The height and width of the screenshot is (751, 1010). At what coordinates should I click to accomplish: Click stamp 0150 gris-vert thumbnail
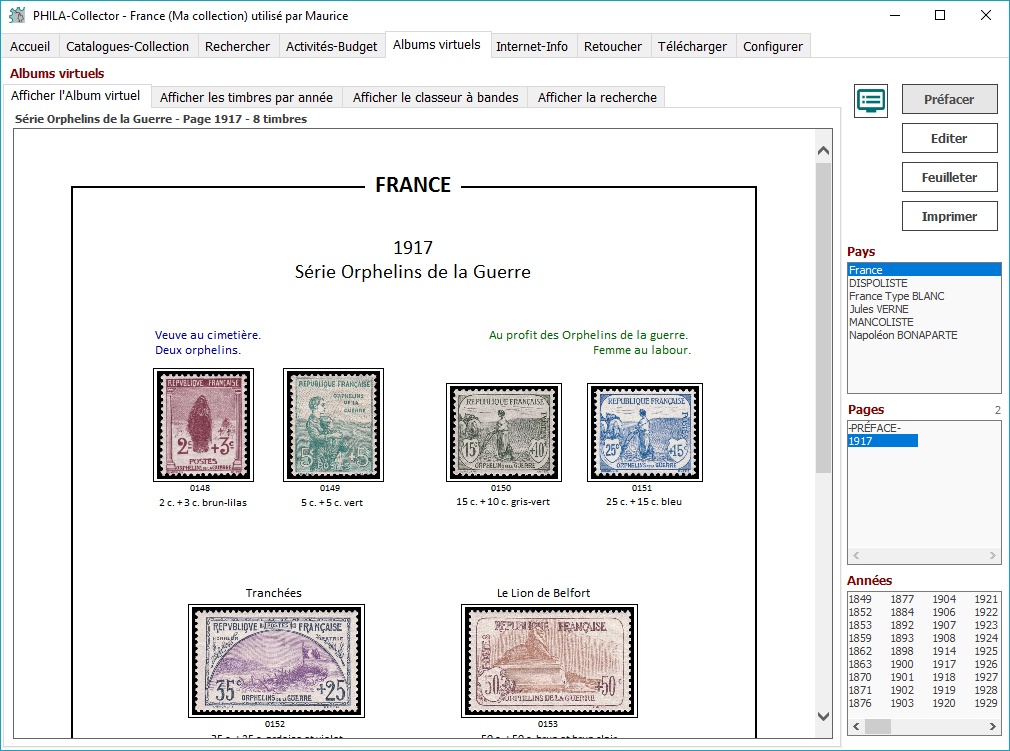click(504, 432)
